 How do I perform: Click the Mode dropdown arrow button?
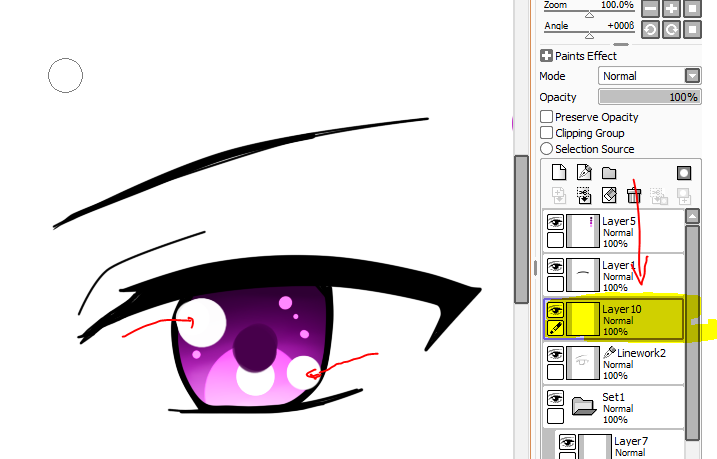[692, 76]
